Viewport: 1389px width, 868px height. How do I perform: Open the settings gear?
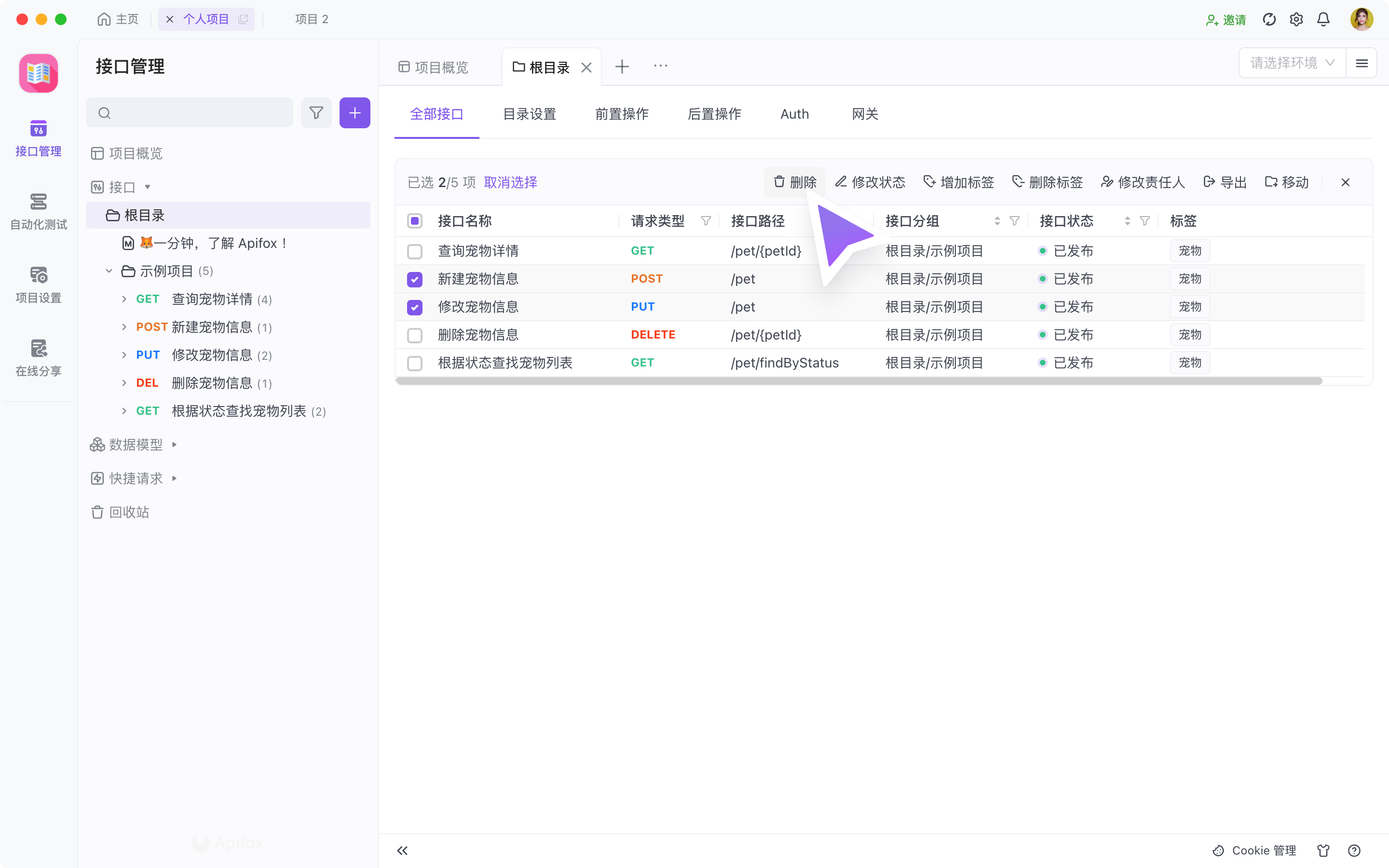1296,19
